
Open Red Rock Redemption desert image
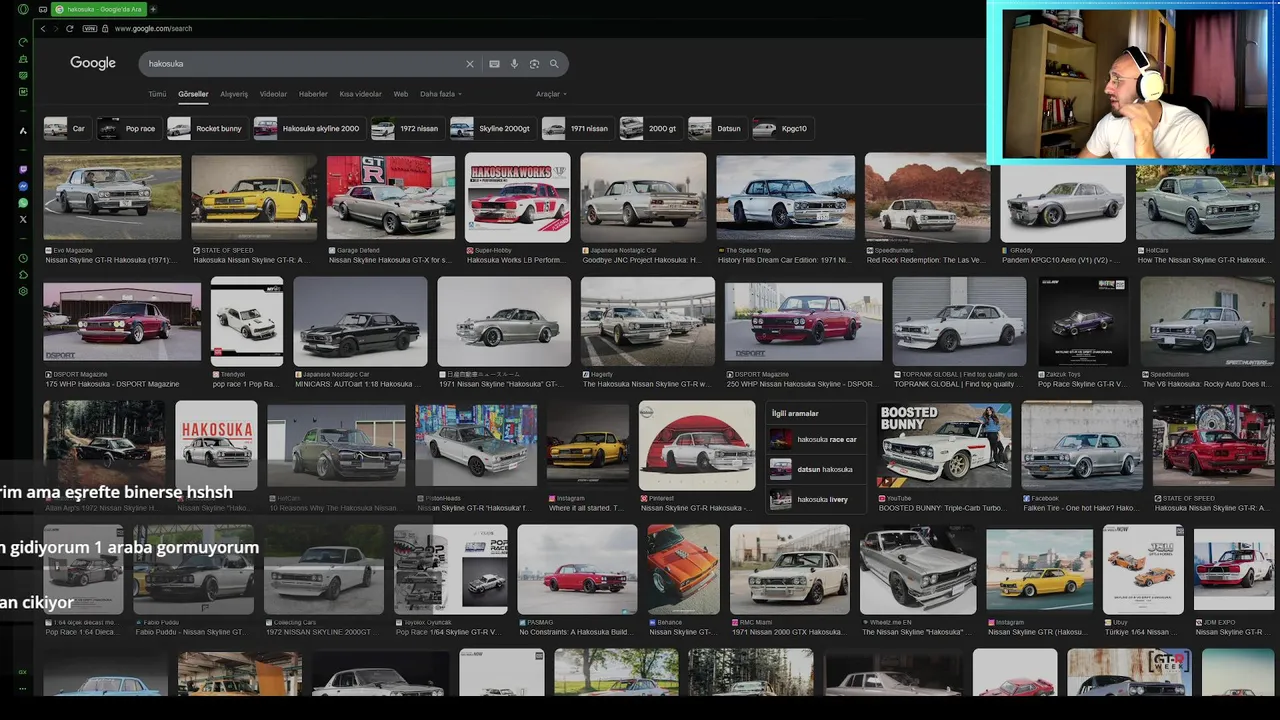point(927,197)
